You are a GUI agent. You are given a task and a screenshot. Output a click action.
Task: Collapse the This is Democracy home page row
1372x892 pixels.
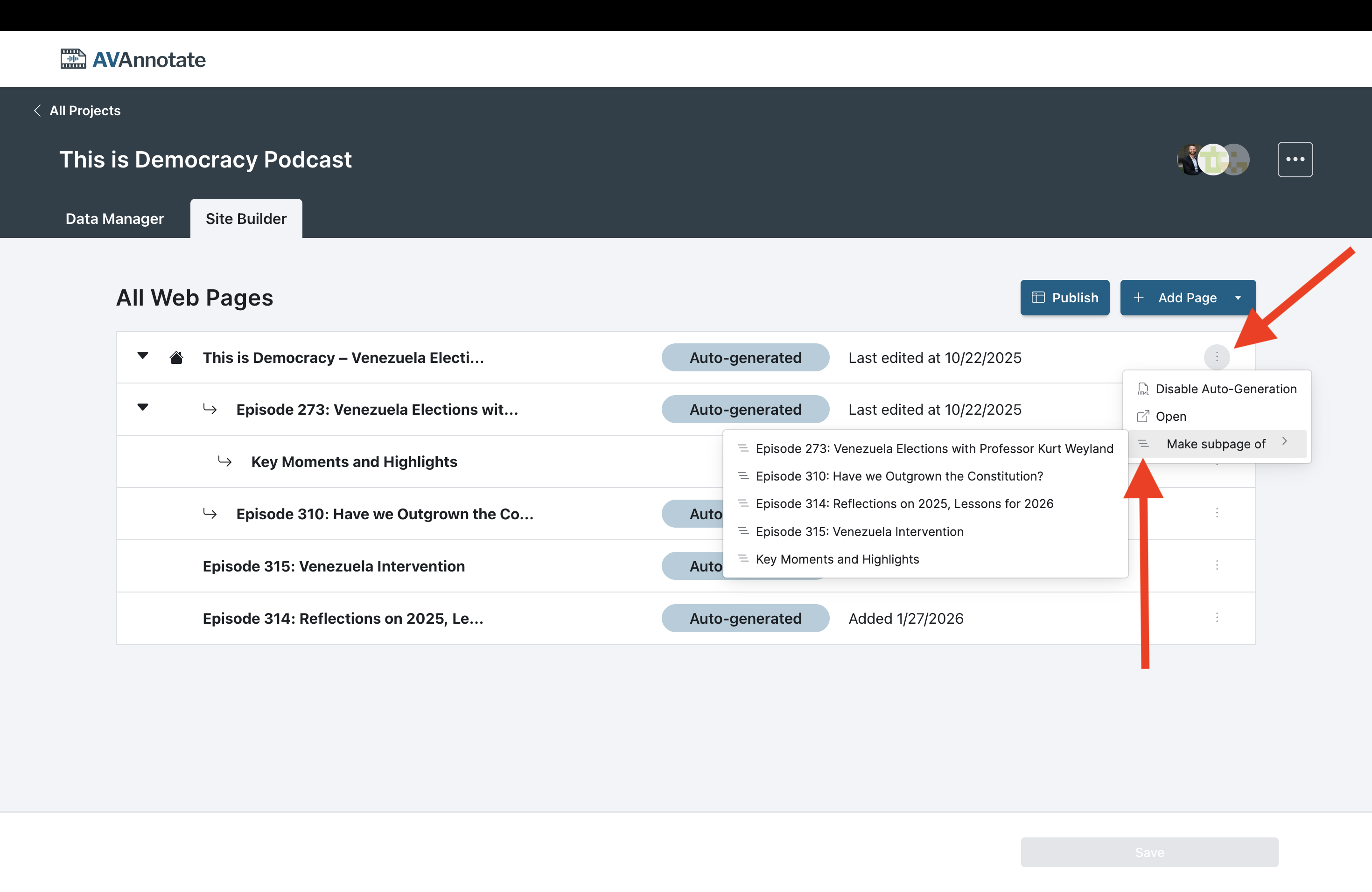click(143, 355)
